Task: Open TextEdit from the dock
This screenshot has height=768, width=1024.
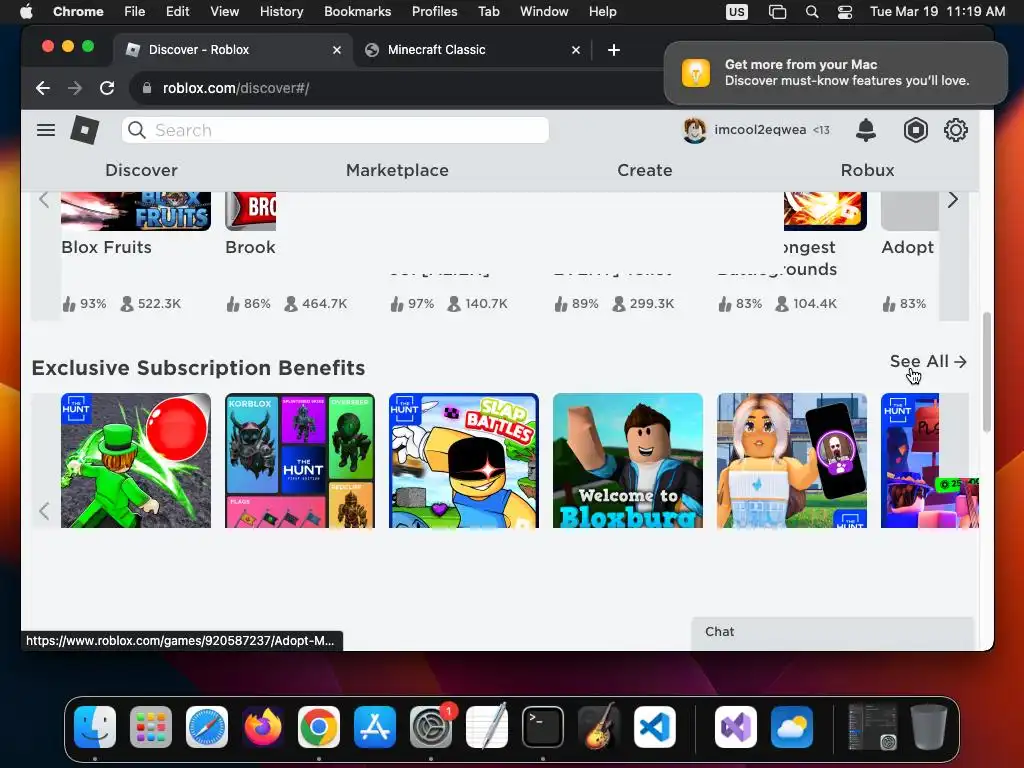Action: point(487,727)
